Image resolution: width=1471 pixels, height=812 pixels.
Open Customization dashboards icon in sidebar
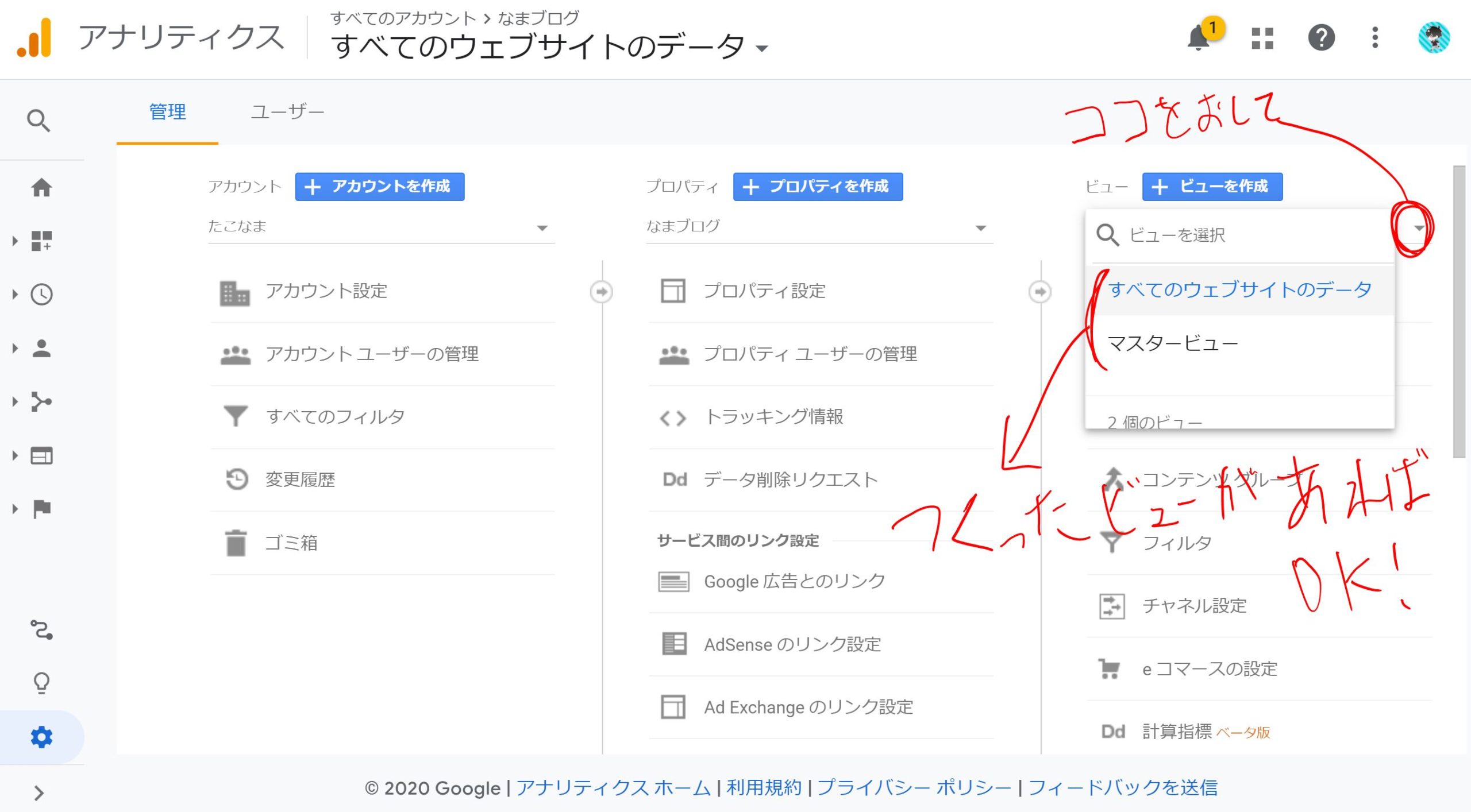[x=41, y=241]
